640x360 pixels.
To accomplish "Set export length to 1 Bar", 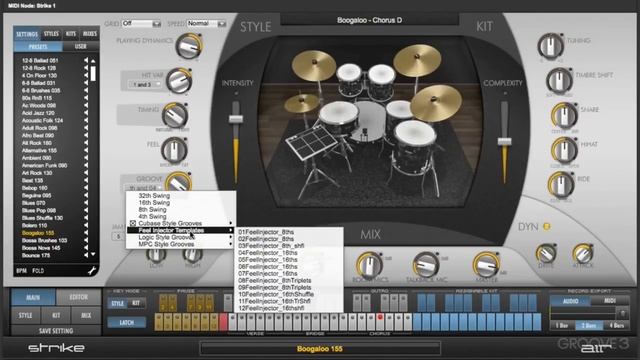I will [x=562, y=326].
